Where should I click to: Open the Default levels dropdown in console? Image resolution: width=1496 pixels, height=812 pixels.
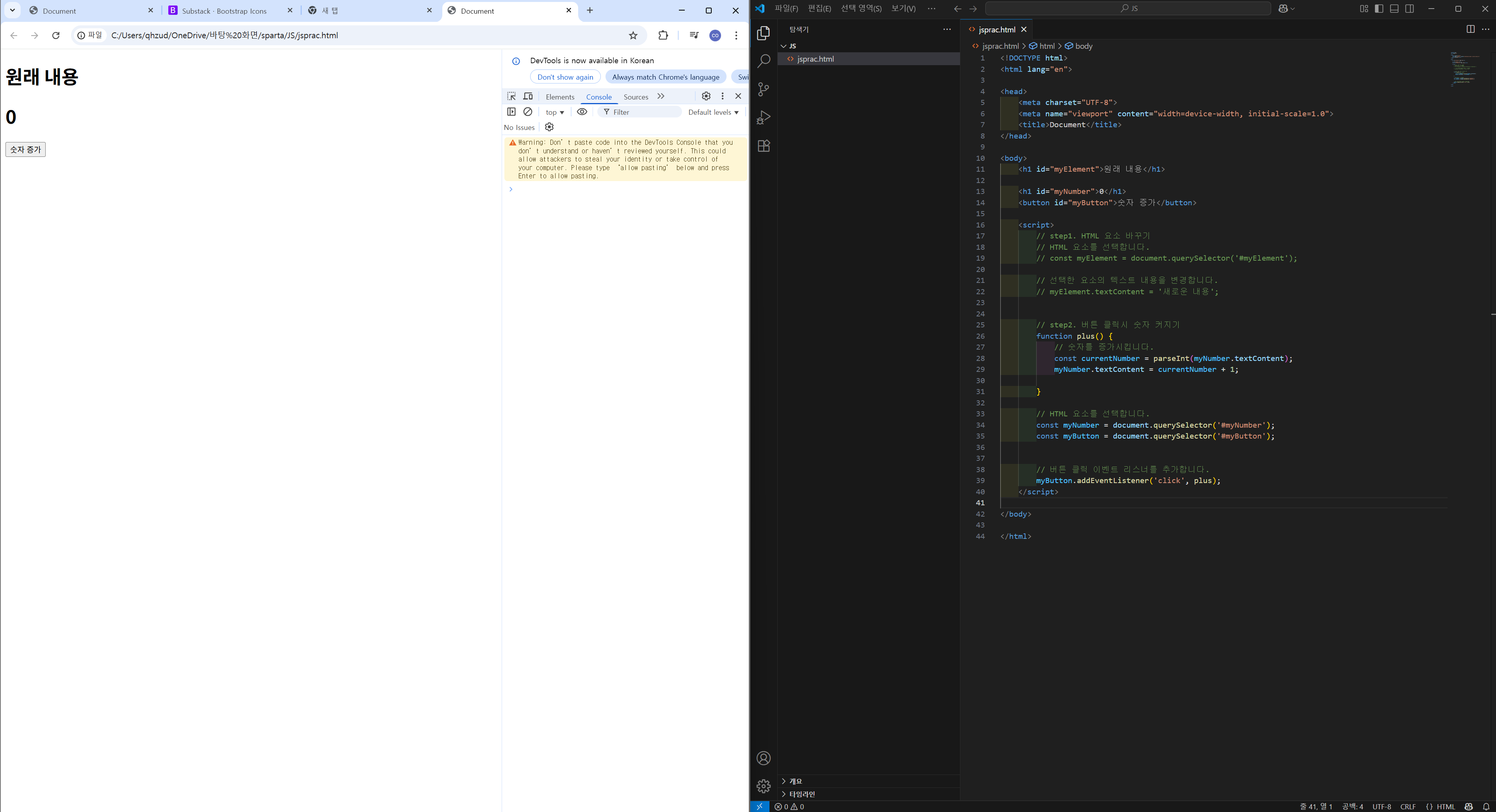tap(713, 112)
